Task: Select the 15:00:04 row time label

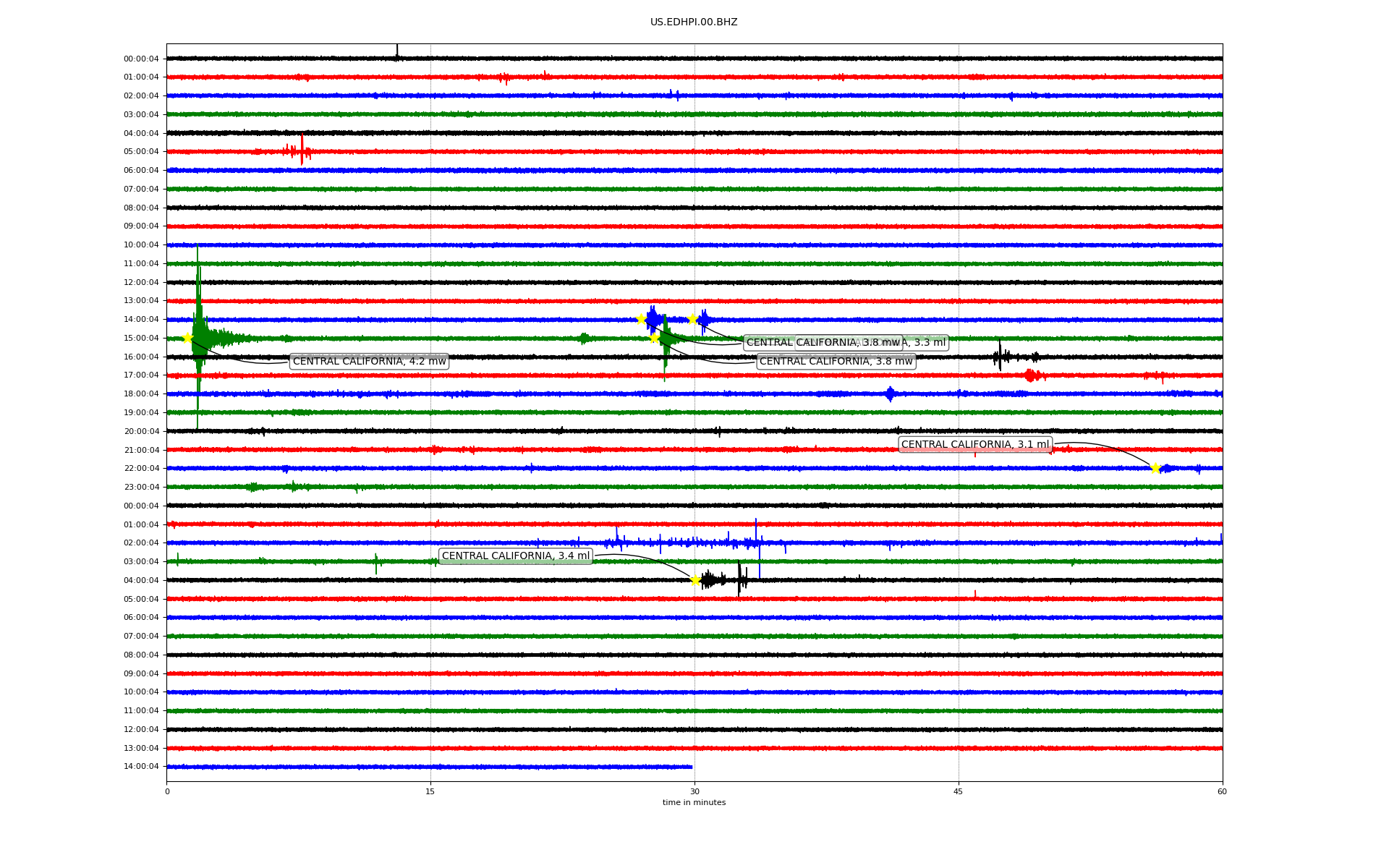Action: click(x=141, y=338)
